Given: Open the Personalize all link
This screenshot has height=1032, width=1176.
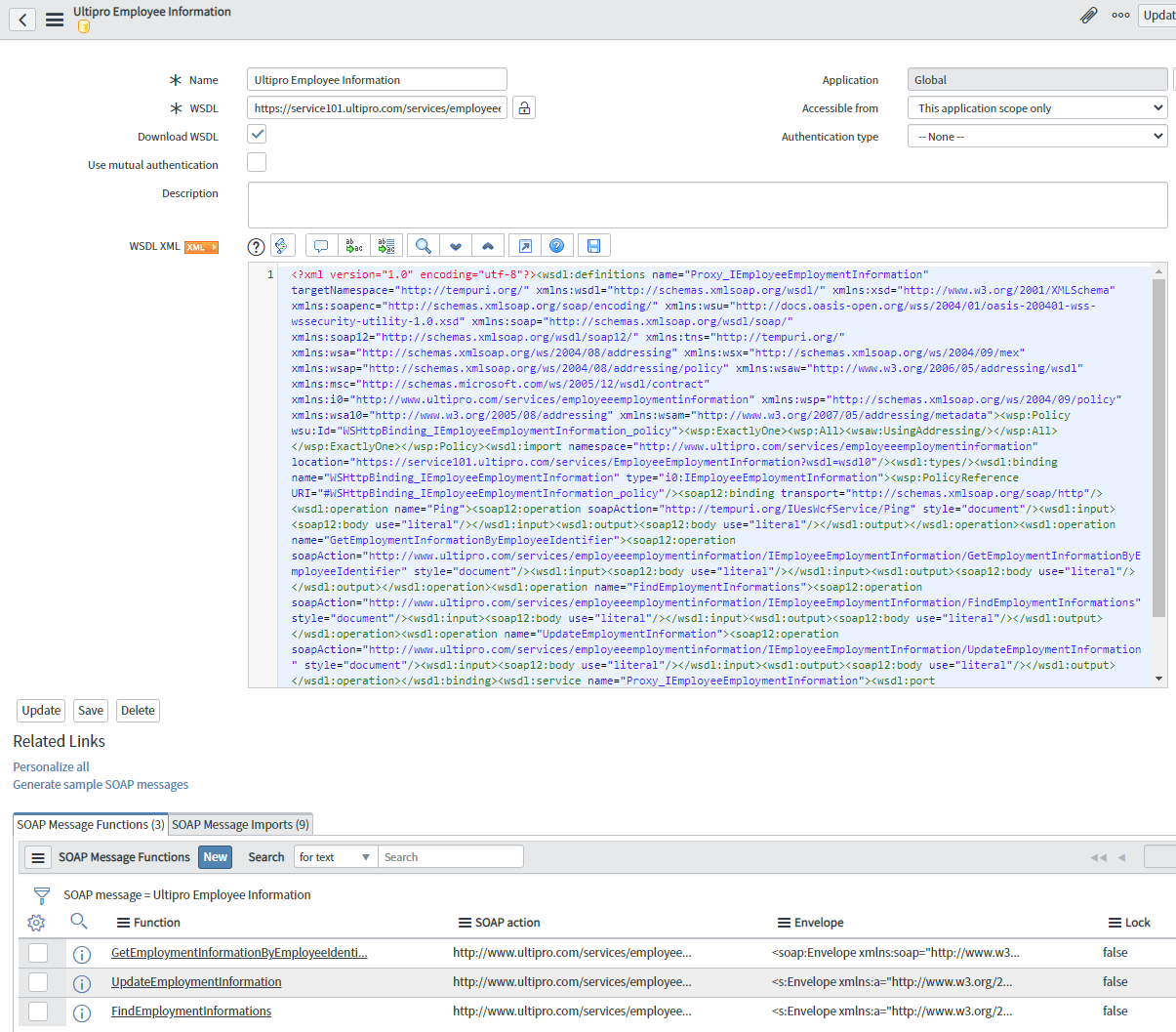Looking at the screenshot, I should coord(51,767).
